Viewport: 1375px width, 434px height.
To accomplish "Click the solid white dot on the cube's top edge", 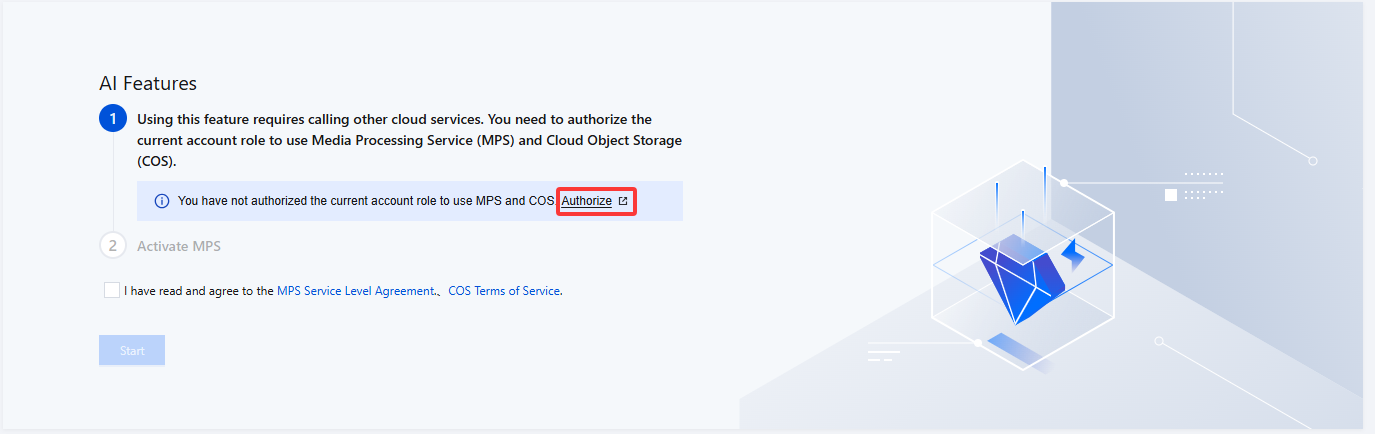I will tap(1065, 183).
